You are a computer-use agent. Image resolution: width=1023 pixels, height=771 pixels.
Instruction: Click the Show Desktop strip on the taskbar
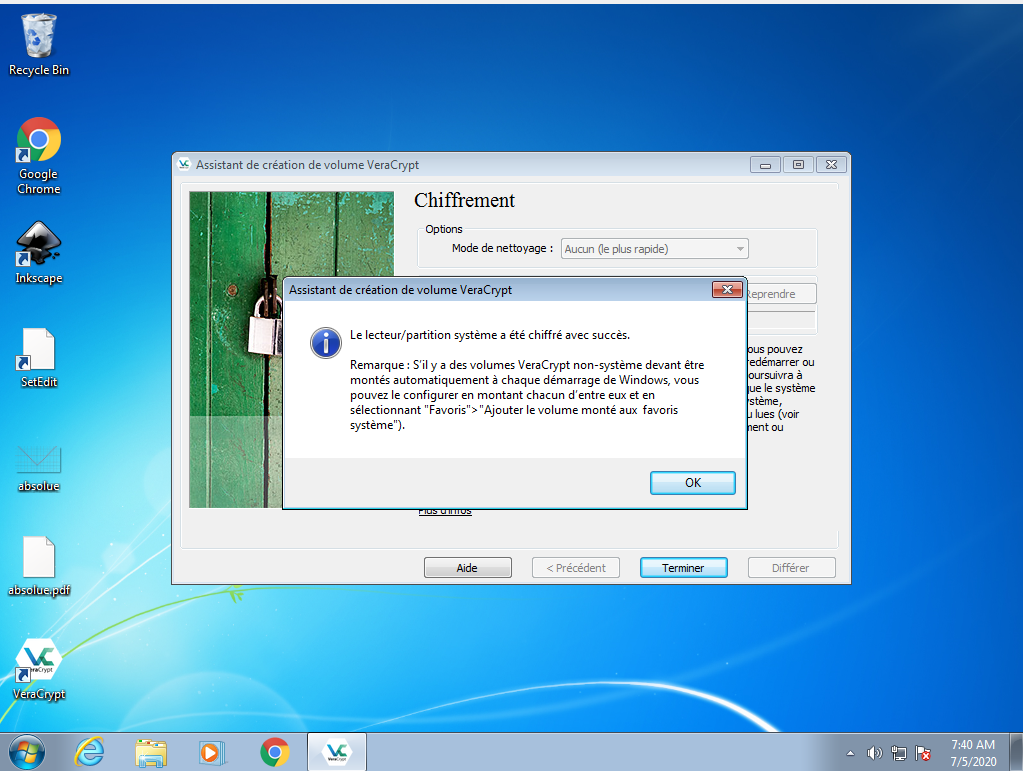[x=1016, y=752]
